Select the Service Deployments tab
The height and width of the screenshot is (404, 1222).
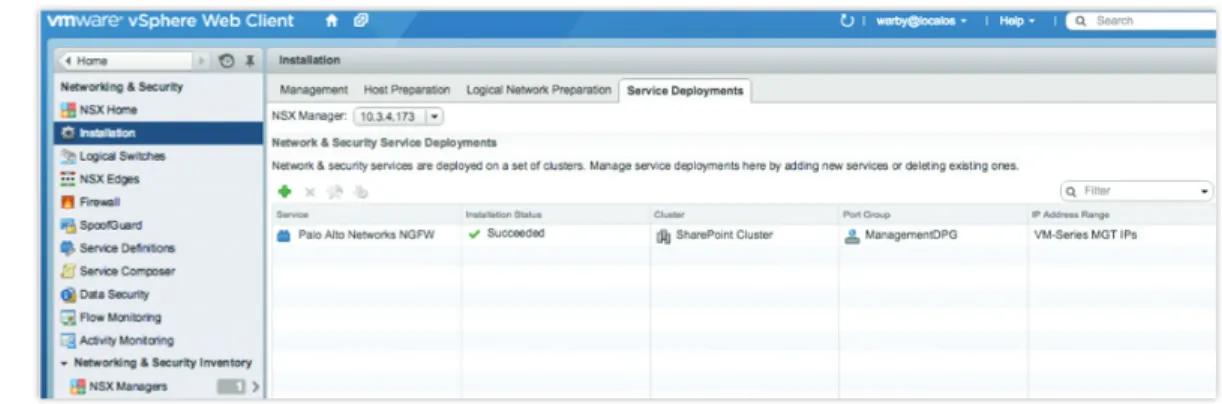pyautogui.click(x=685, y=91)
